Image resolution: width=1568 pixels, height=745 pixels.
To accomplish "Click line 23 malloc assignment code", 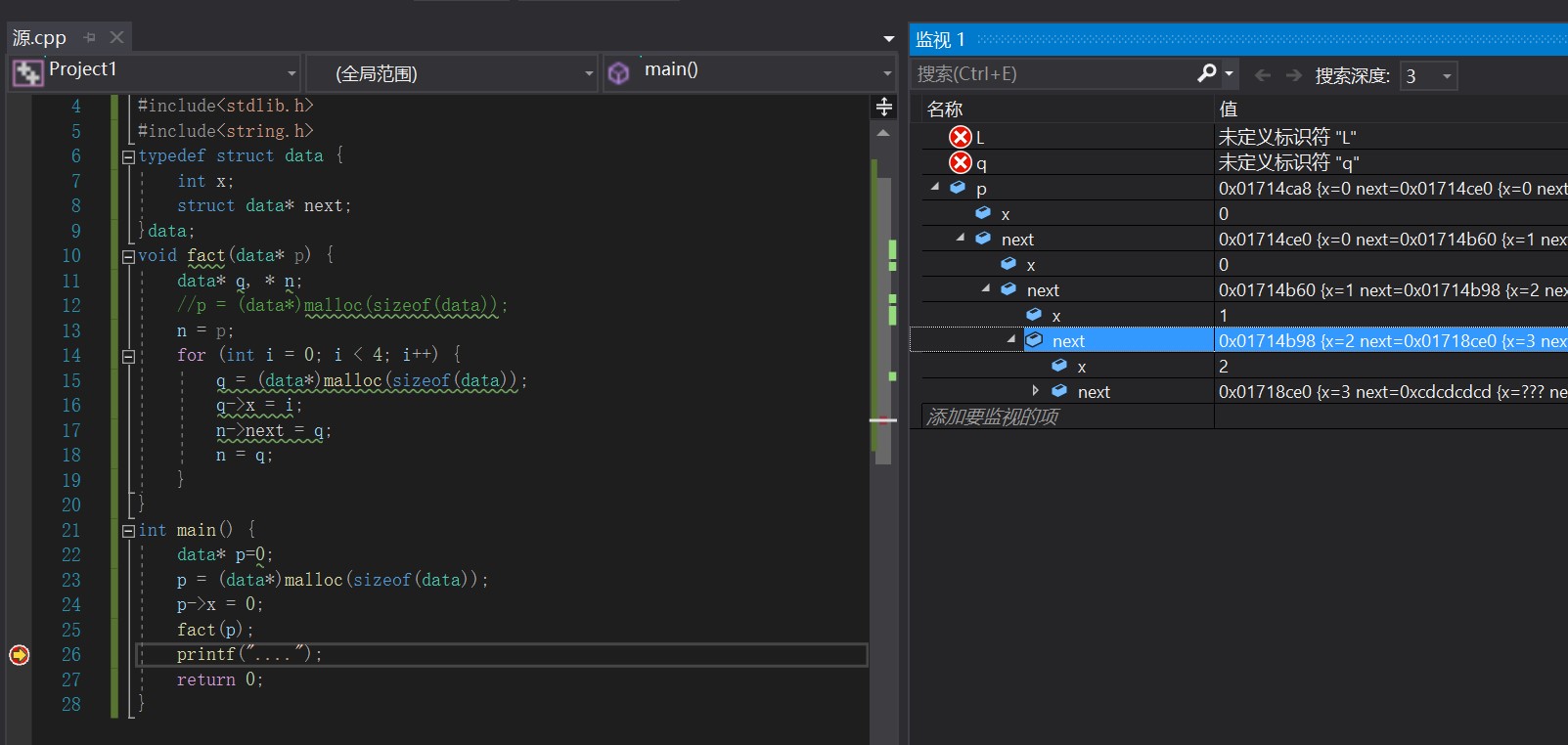I will point(333,580).
